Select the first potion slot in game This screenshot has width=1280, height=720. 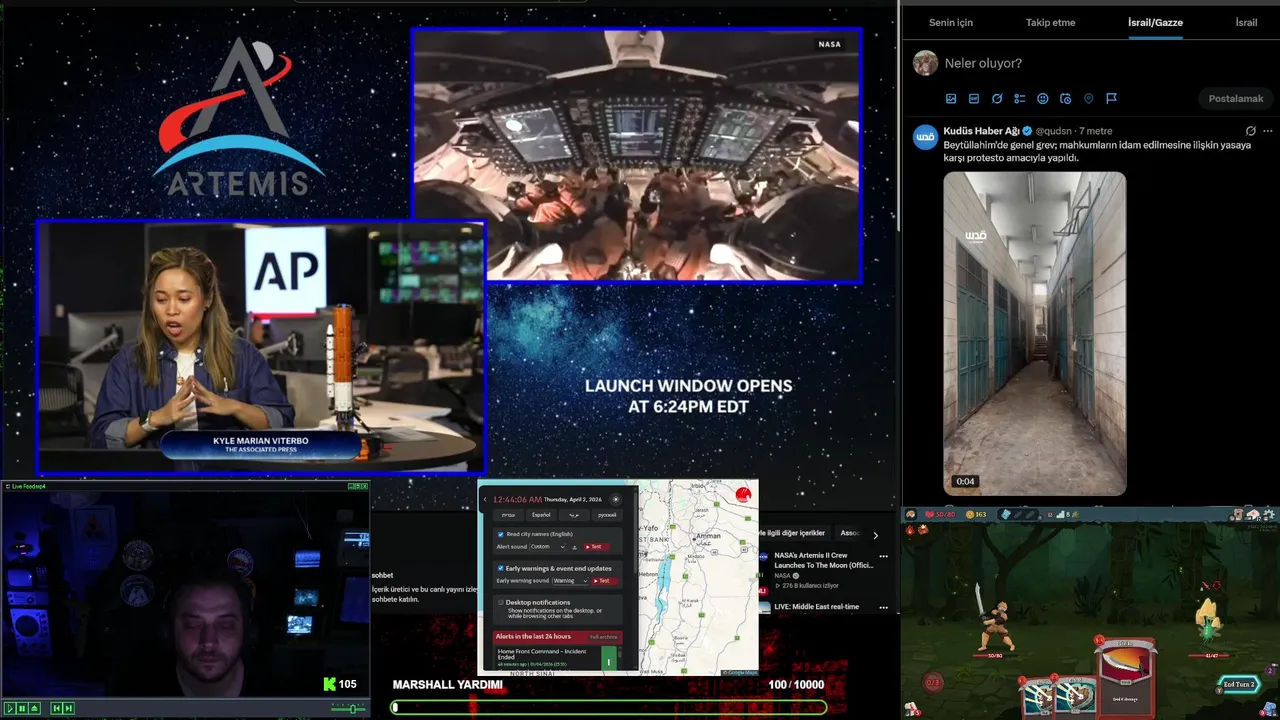click(x=1006, y=514)
